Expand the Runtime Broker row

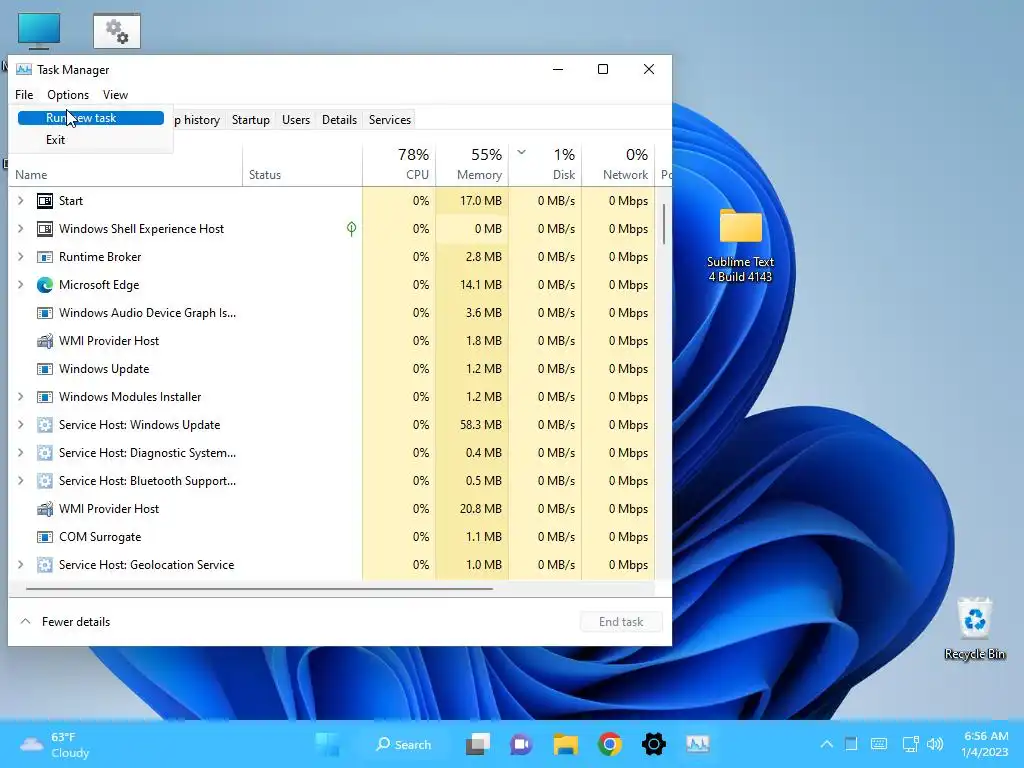[20, 257]
